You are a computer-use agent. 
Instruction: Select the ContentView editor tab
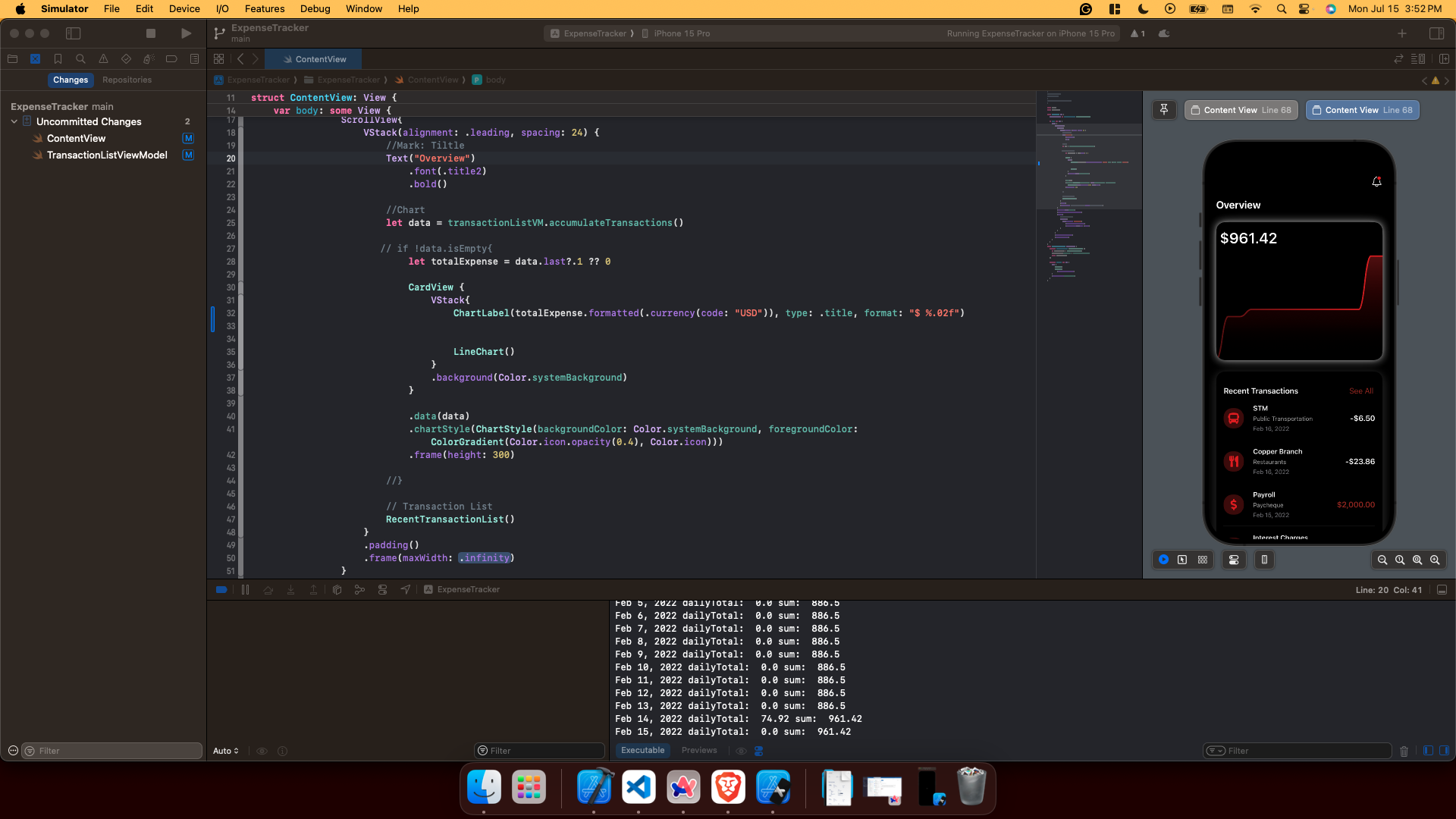(x=313, y=59)
